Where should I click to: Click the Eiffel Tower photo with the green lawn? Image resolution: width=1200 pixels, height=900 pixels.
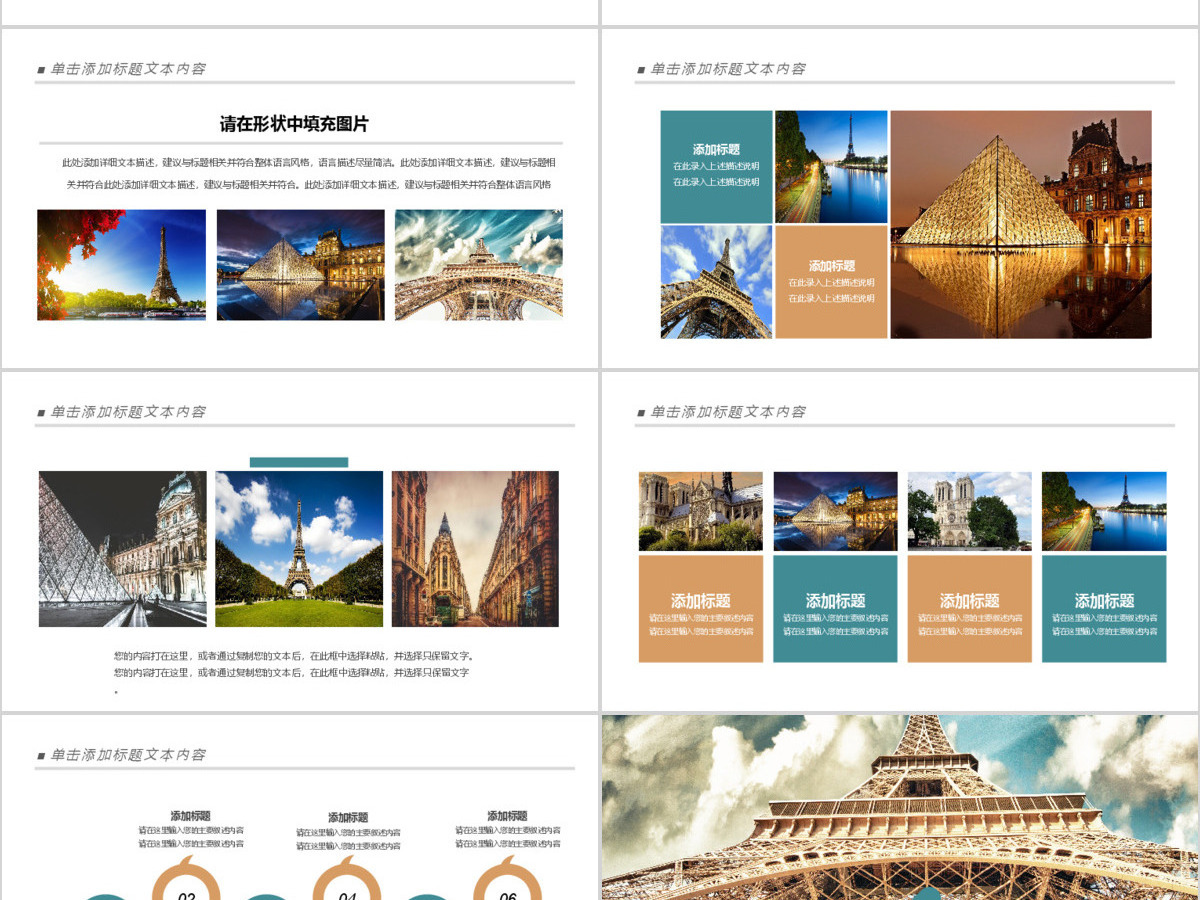299,549
